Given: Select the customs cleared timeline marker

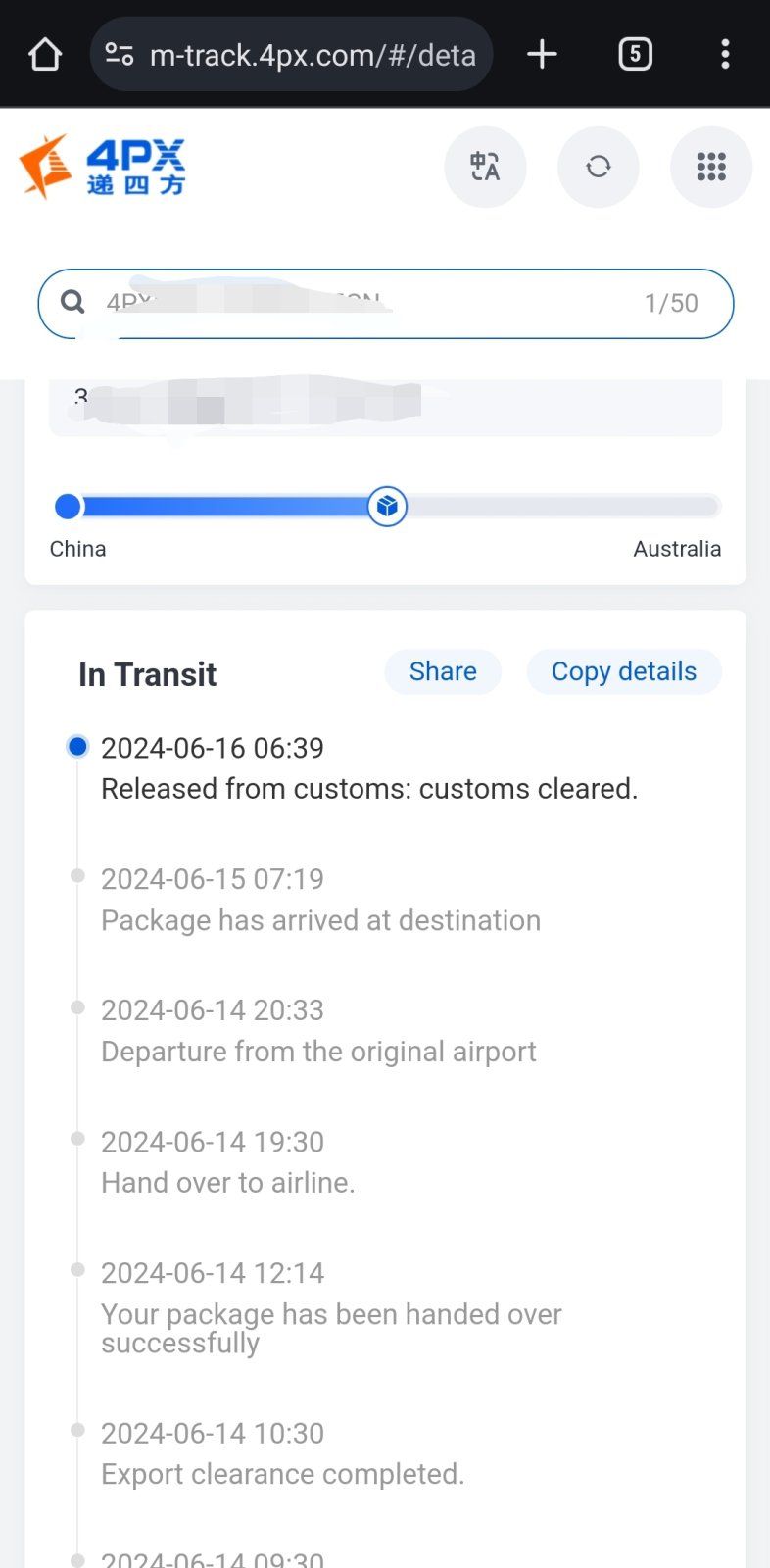Looking at the screenshot, I should click(x=77, y=747).
